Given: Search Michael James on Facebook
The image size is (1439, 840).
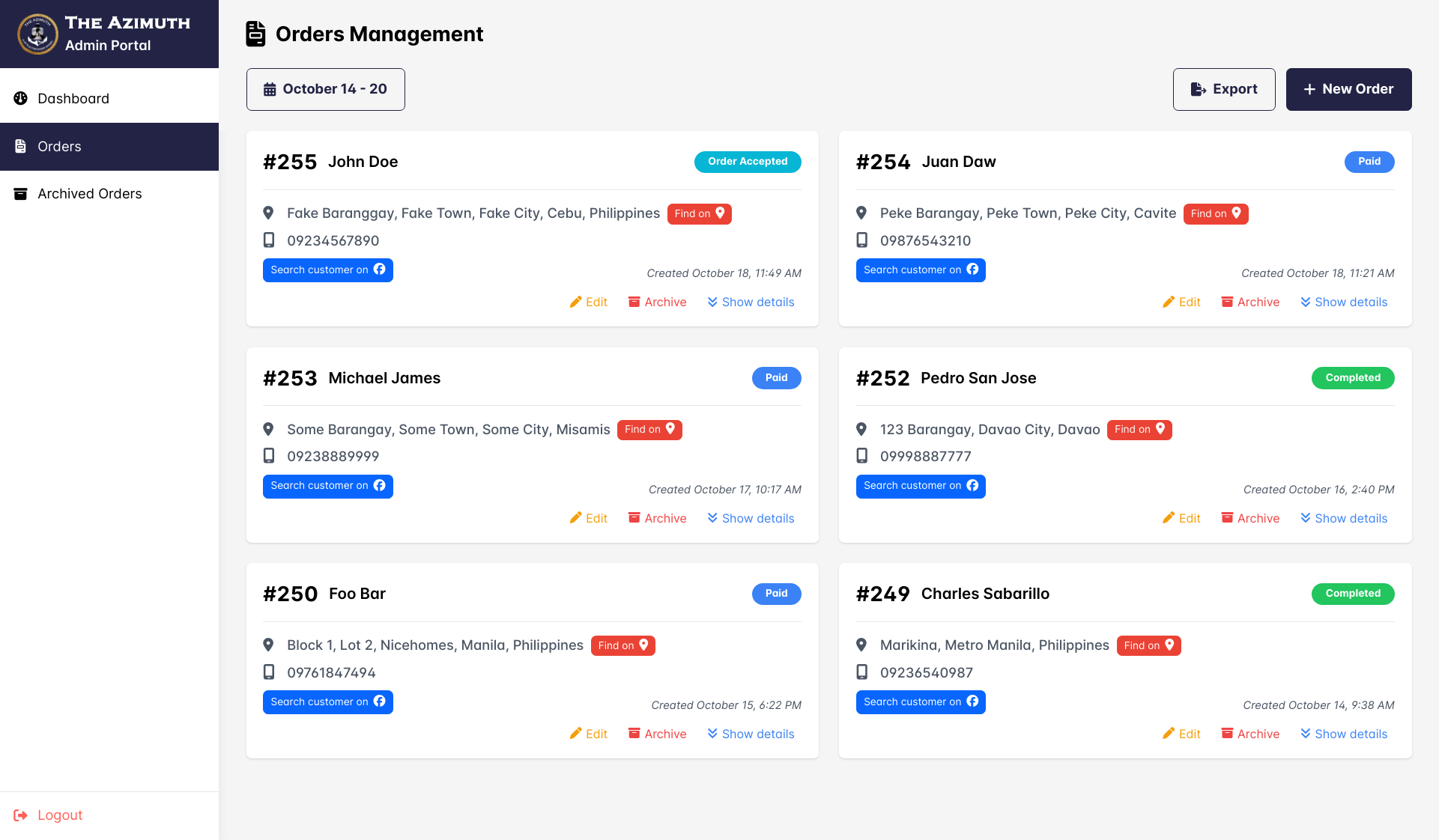Looking at the screenshot, I should click(327, 486).
